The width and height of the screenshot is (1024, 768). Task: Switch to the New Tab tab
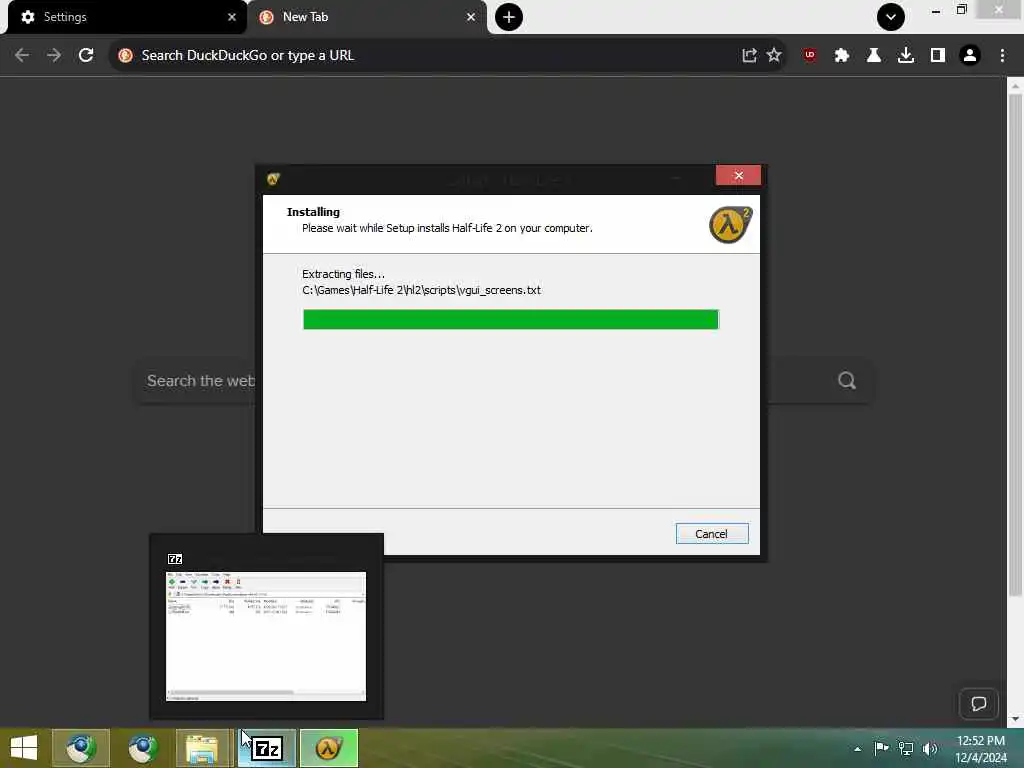366,17
